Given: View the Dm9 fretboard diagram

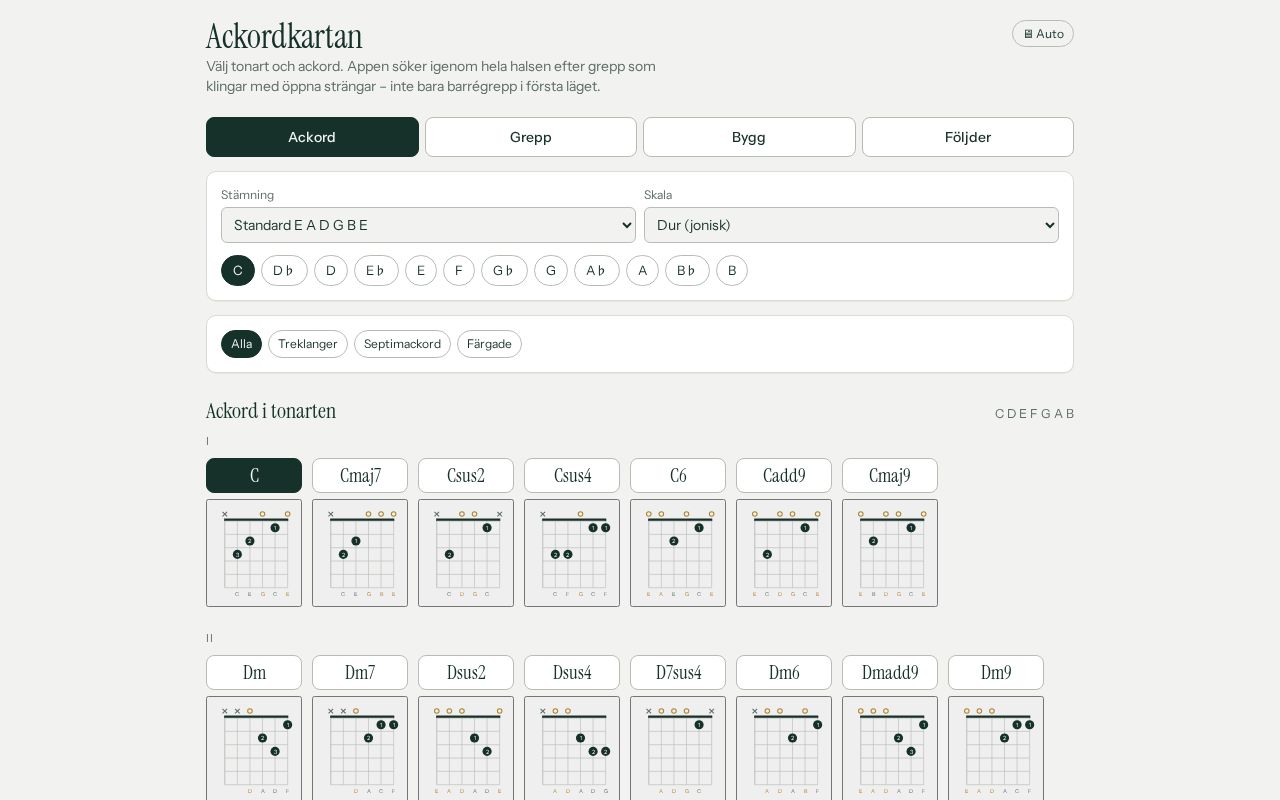Looking at the screenshot, I should pos(996,748).
